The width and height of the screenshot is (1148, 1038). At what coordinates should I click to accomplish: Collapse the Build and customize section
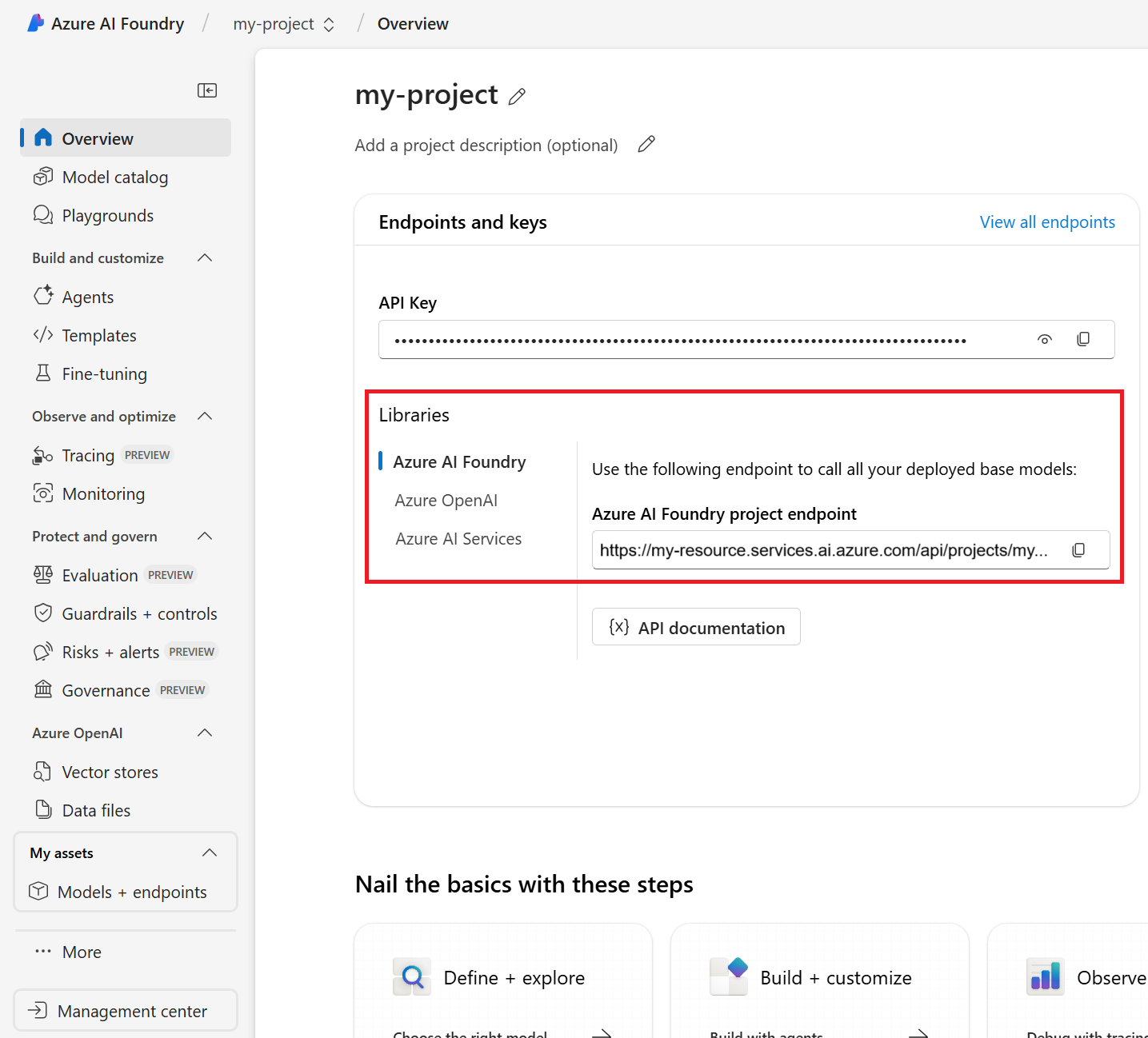point(205,258)
